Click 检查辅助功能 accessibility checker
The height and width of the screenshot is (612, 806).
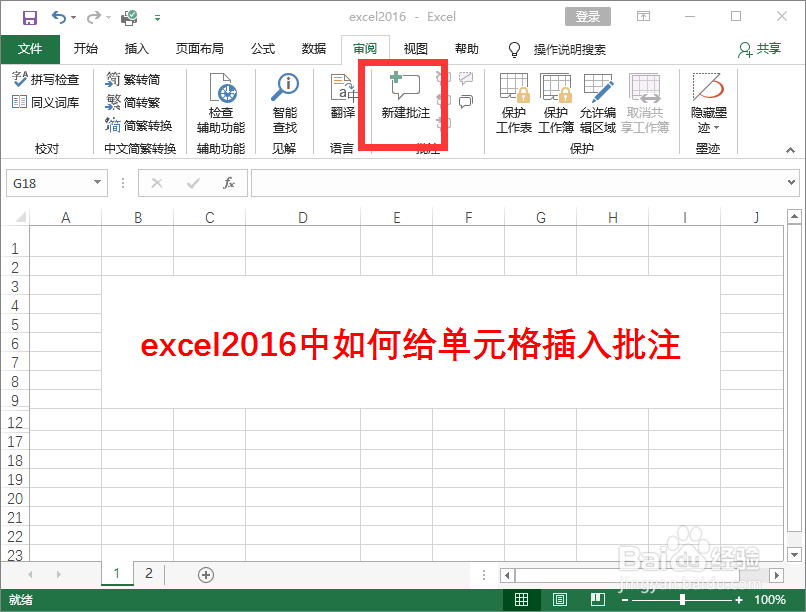pos(221,103)
